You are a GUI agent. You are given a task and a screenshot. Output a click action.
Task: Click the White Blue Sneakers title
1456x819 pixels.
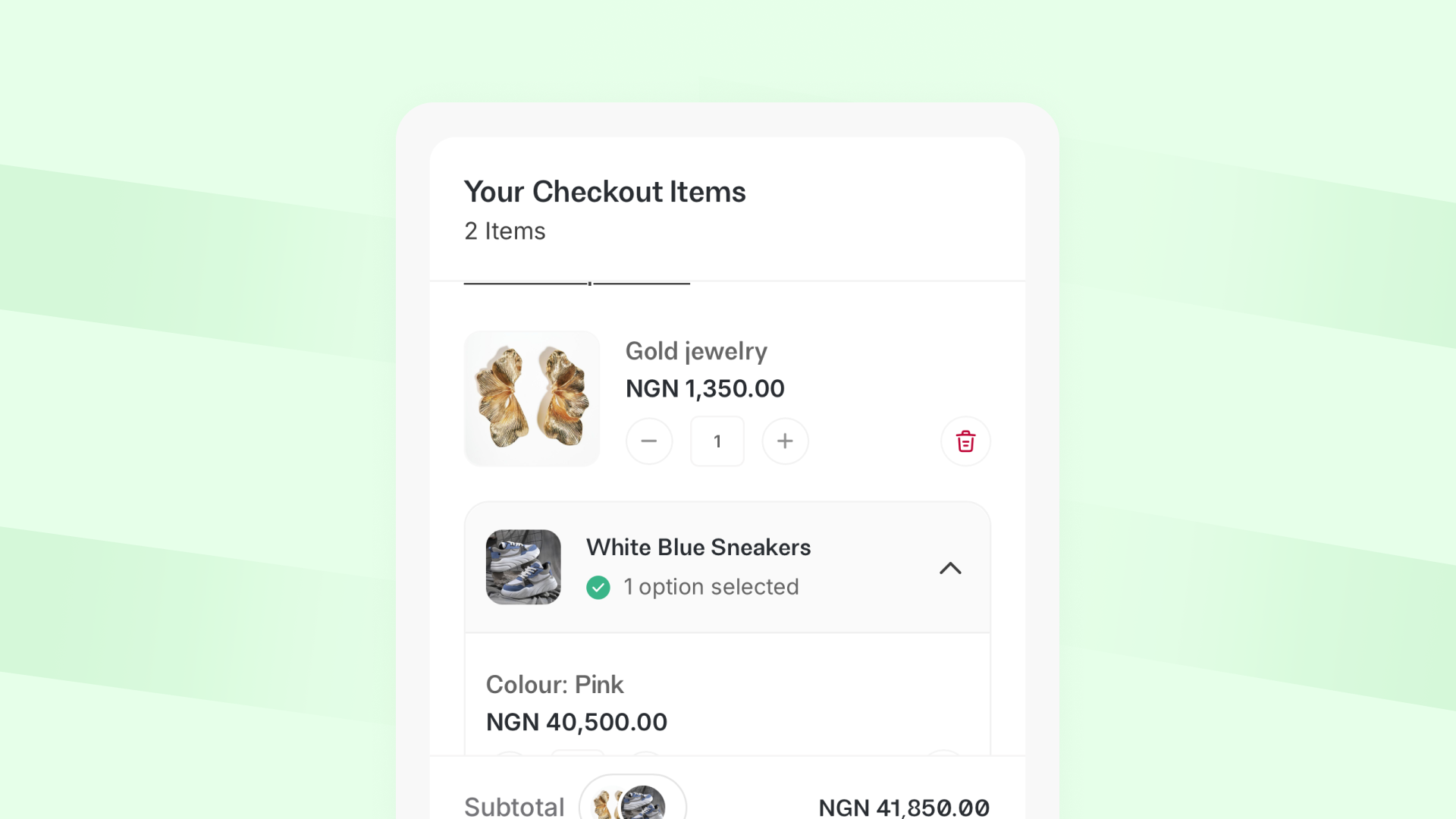698,548
